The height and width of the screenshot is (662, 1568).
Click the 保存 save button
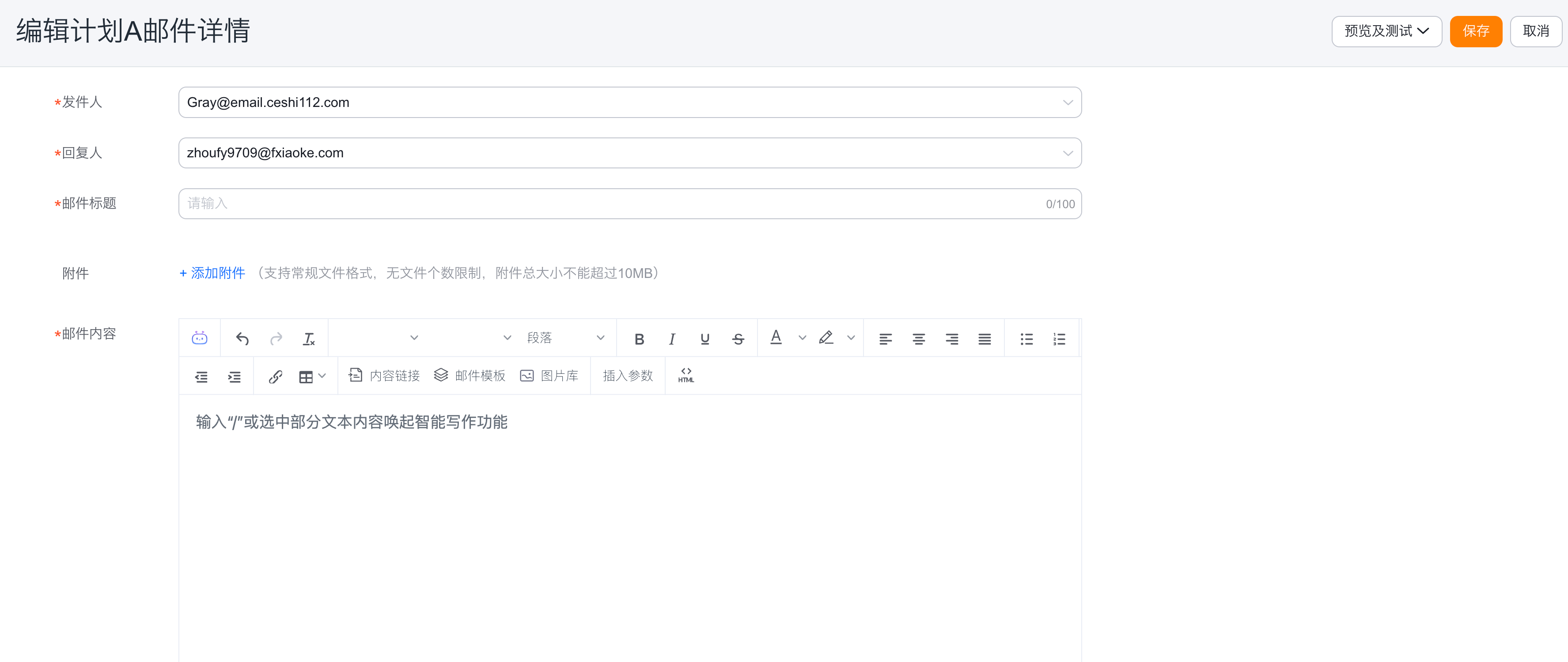(1476, 31)
